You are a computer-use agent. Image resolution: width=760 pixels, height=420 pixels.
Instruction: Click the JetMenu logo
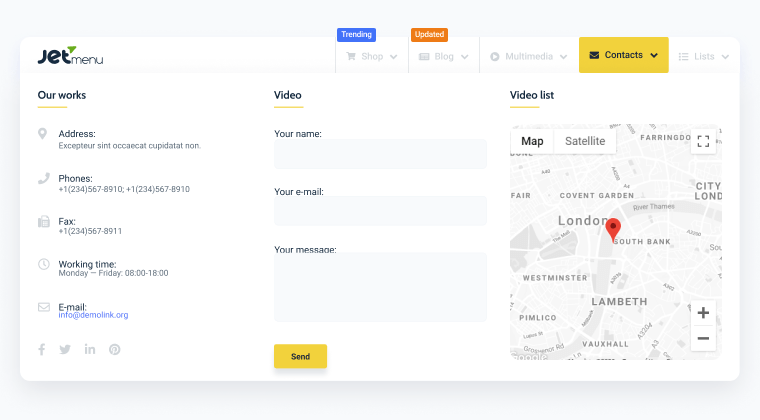point(70,56)
